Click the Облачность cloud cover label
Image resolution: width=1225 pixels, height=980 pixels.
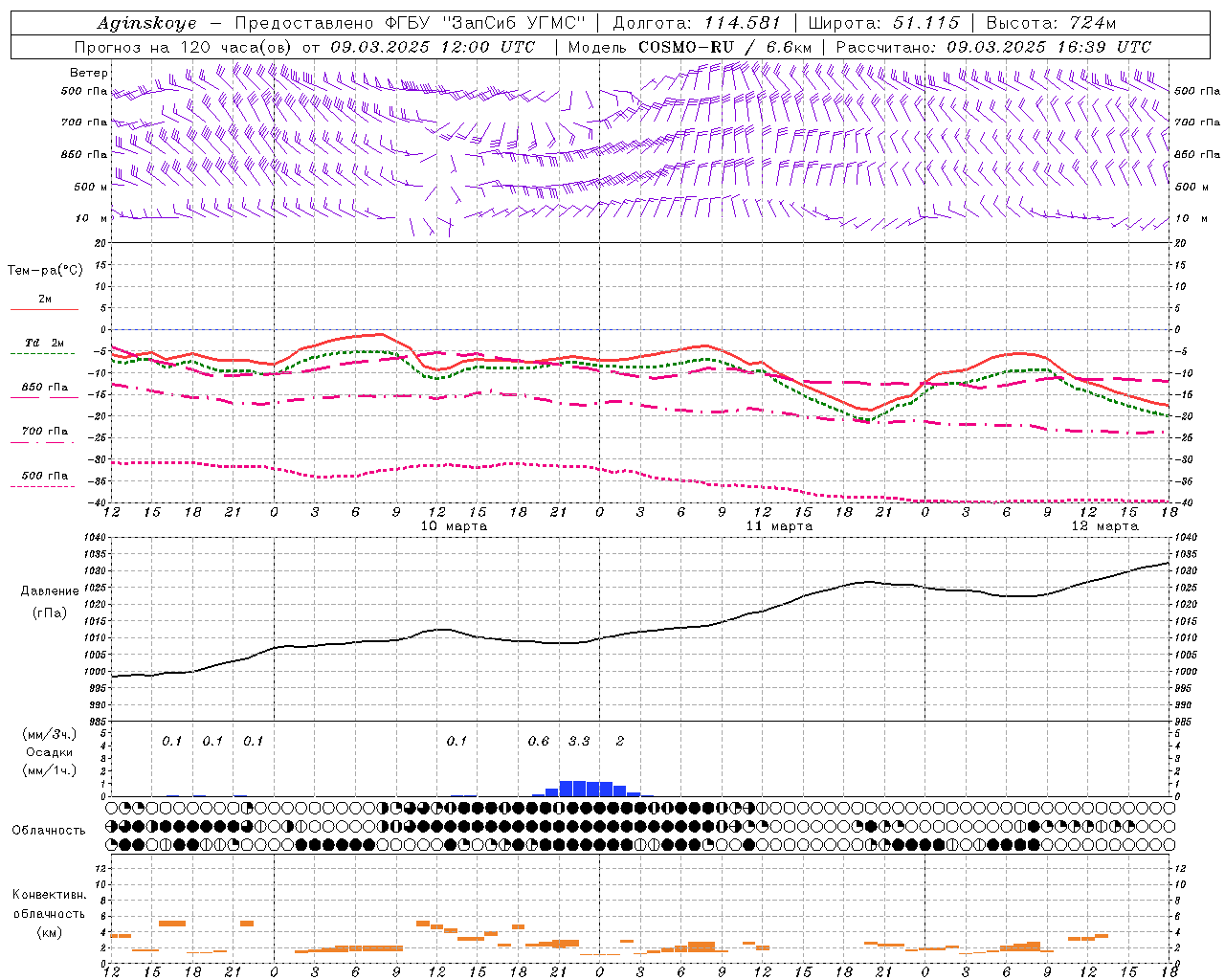(x=49, y=831)
